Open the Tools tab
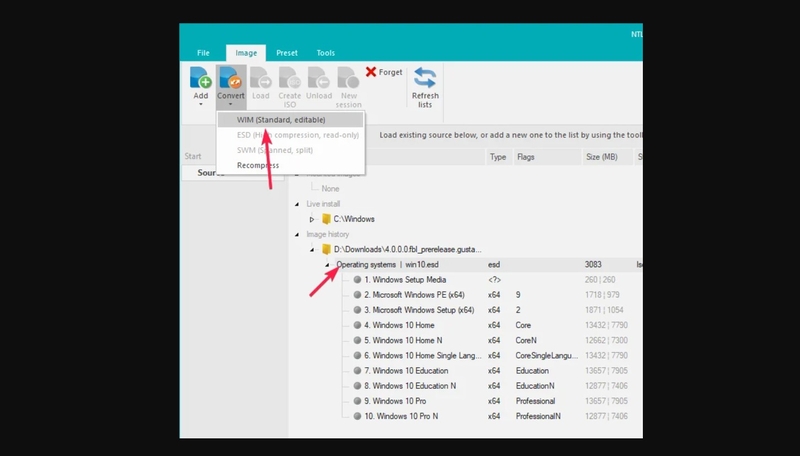This screenshot has height=456, width=800. 326,53
